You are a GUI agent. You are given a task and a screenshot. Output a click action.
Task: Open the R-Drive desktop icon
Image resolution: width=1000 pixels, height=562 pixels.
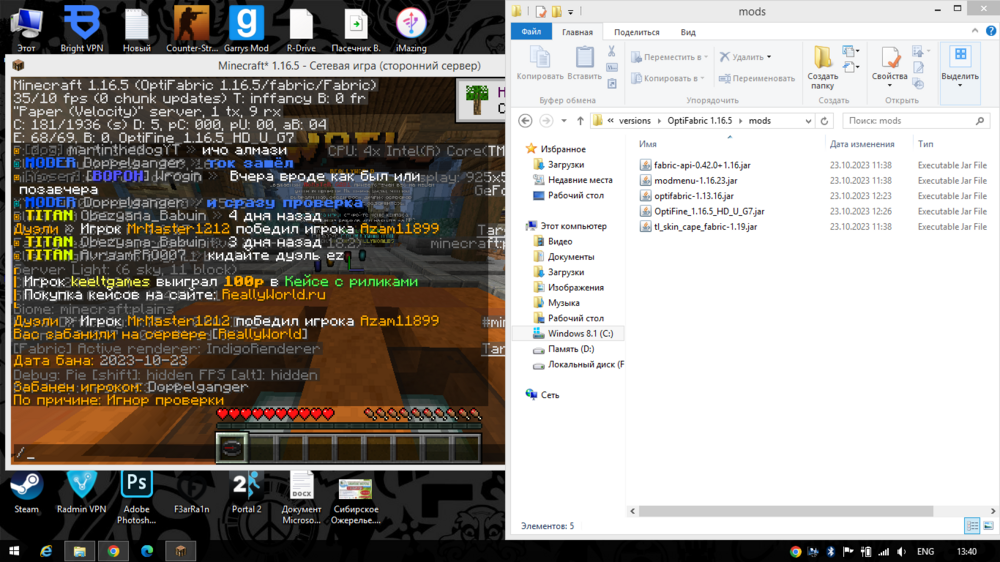[301, 28]
